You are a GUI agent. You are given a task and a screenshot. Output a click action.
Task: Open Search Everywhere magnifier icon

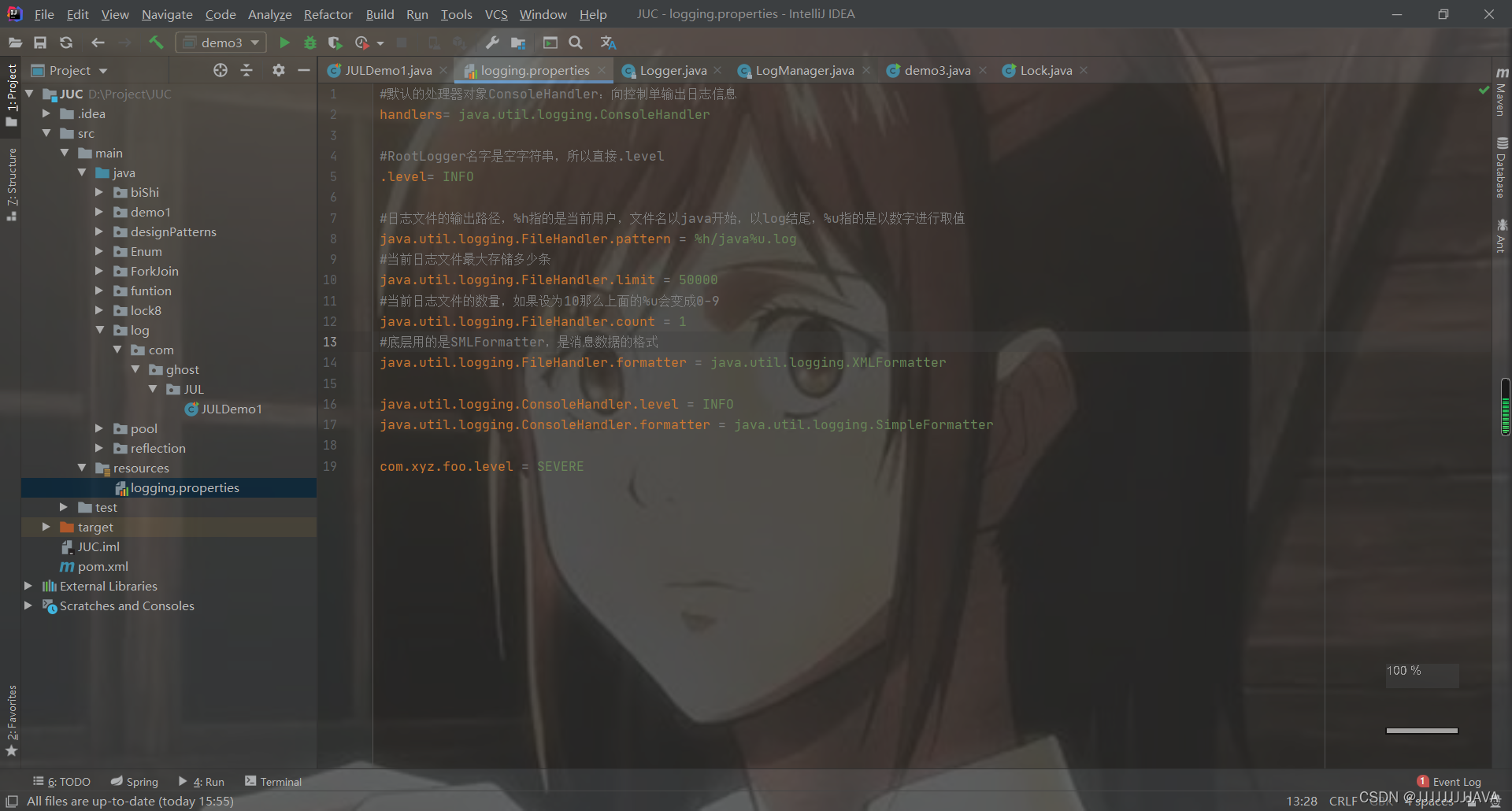pos(576,43)
